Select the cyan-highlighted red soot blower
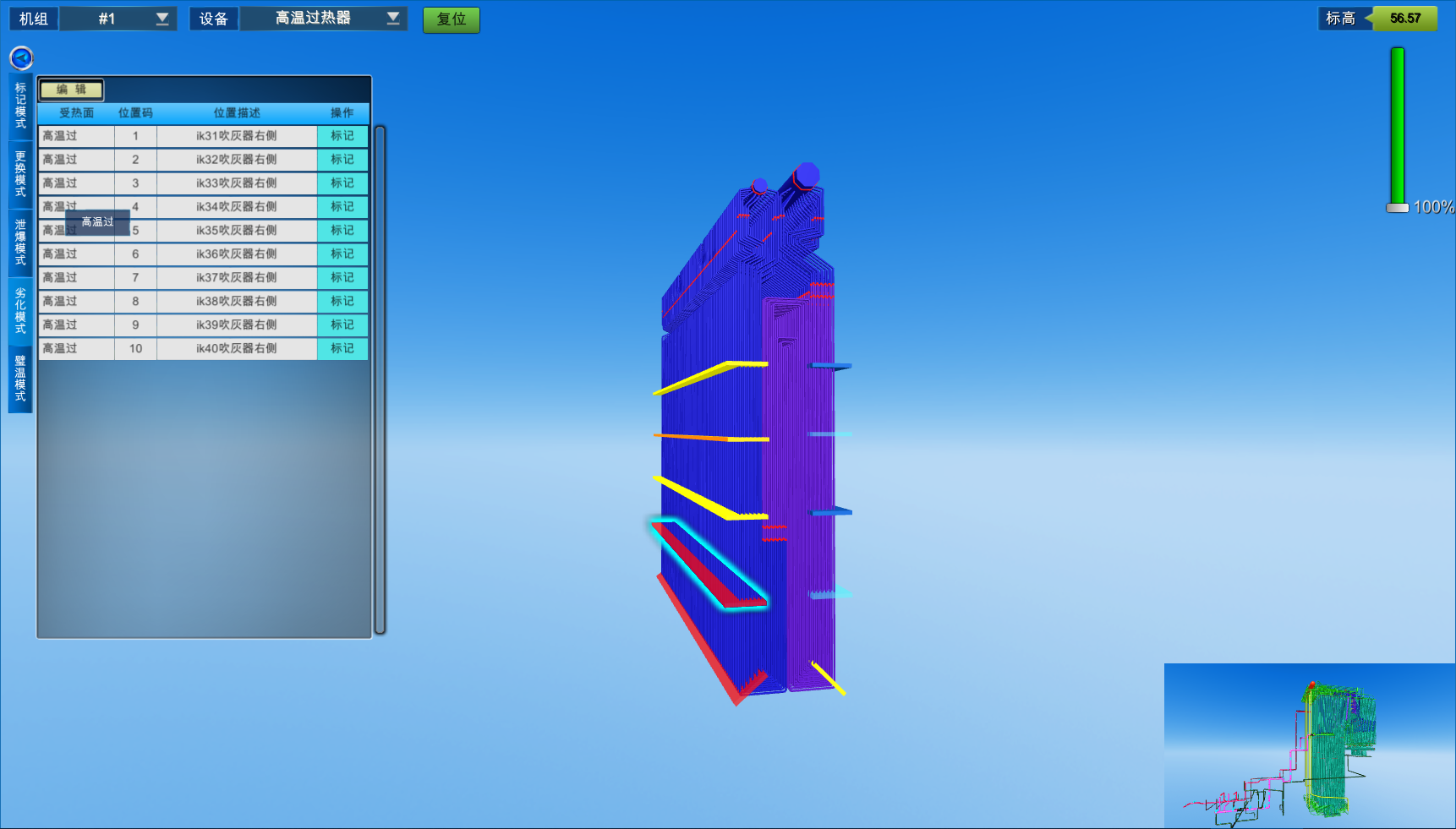The image size is (1456, 829). 709,564
